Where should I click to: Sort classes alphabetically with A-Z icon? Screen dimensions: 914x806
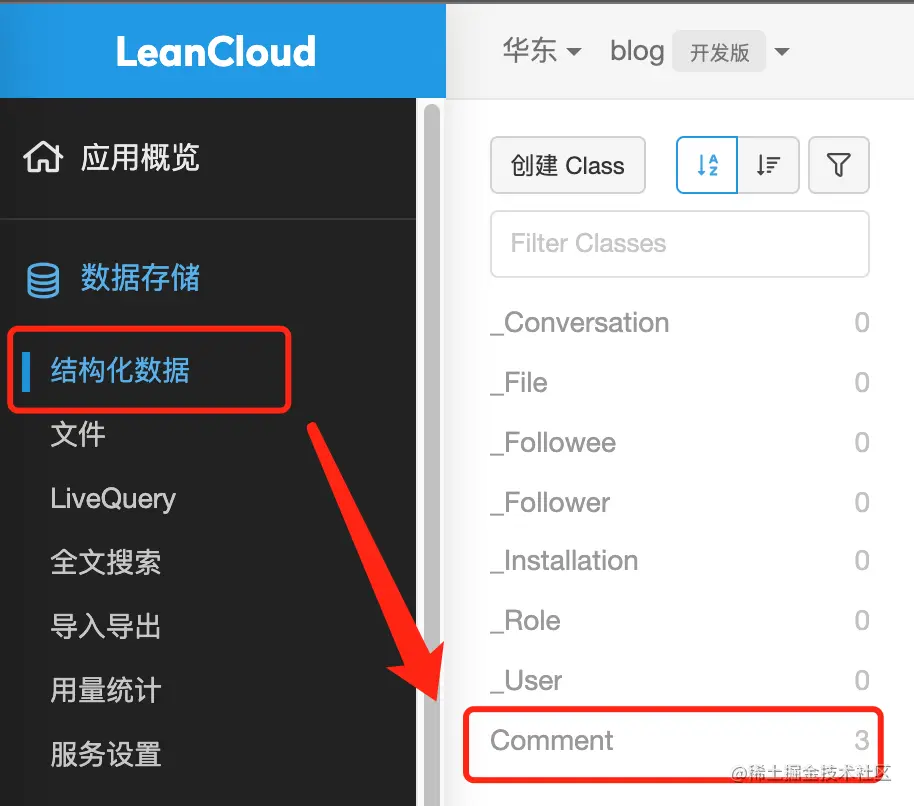(706, 165)
